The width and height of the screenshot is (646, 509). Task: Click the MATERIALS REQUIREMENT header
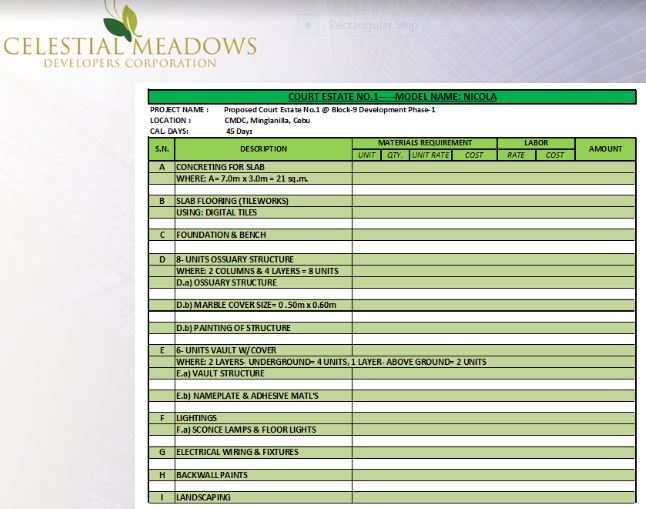[425, 143]
